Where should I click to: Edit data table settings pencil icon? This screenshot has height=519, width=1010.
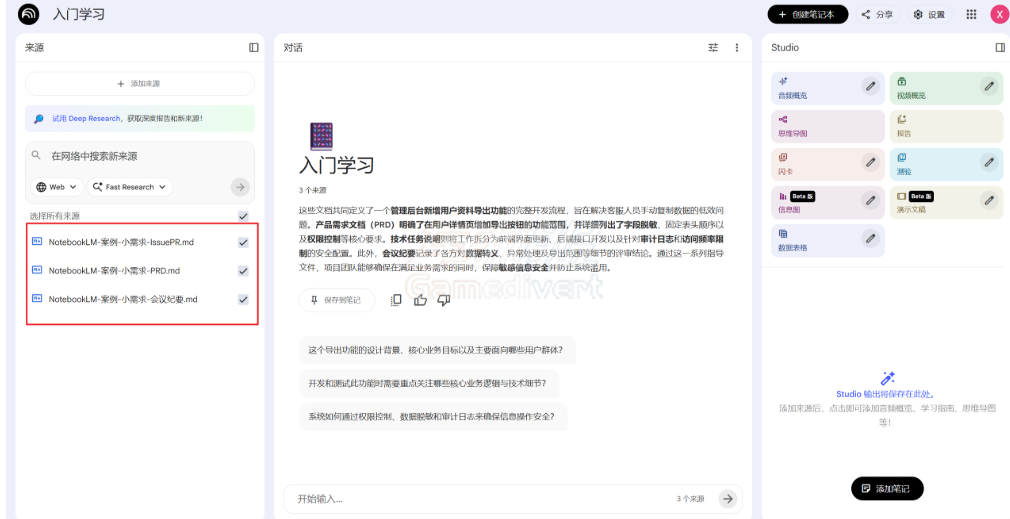point(870,238)
